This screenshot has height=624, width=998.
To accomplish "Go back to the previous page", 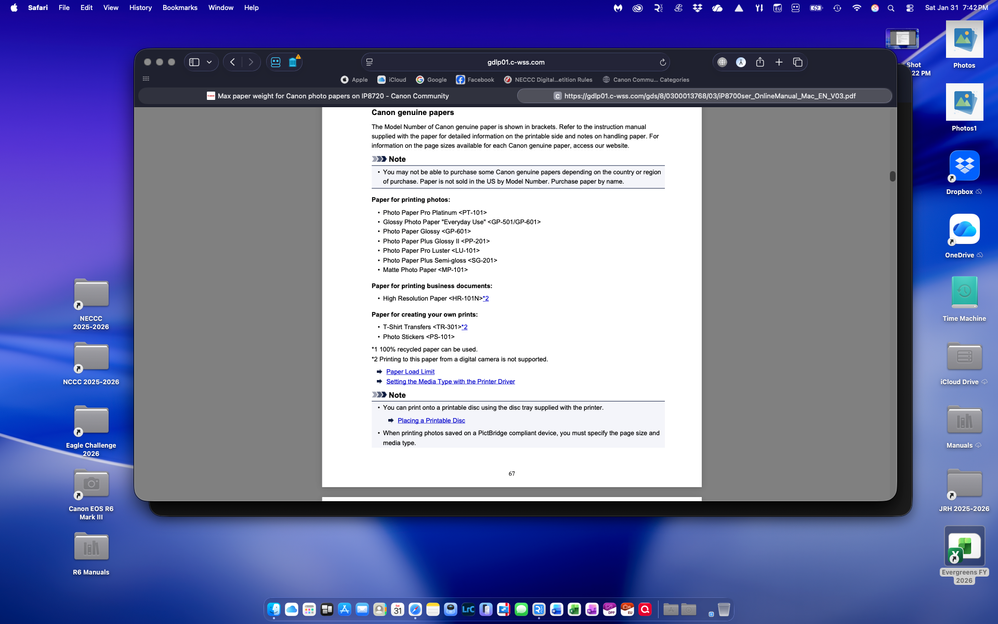I will (x=232, y=62).
